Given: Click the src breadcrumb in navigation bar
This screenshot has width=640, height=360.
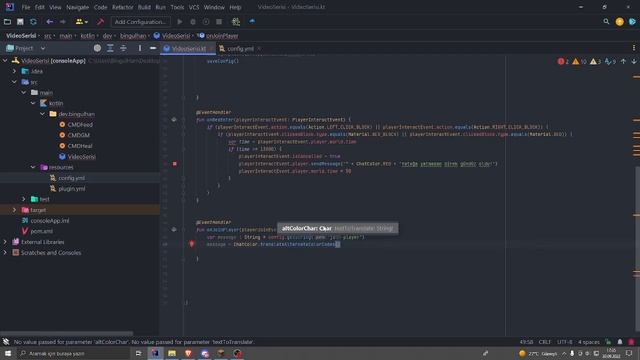Looking at the screenshot, I should [48, 36].
